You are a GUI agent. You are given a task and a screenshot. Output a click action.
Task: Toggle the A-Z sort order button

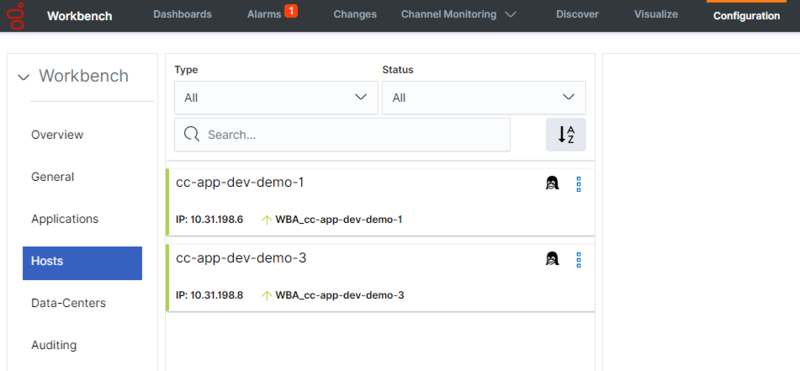(x=566, y=135)
